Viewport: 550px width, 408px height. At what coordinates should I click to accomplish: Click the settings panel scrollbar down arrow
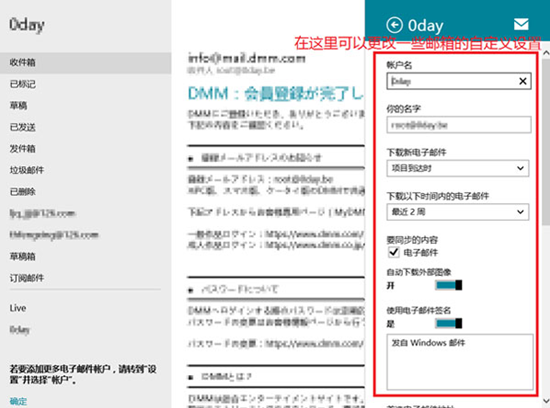(x=546, y=401)
